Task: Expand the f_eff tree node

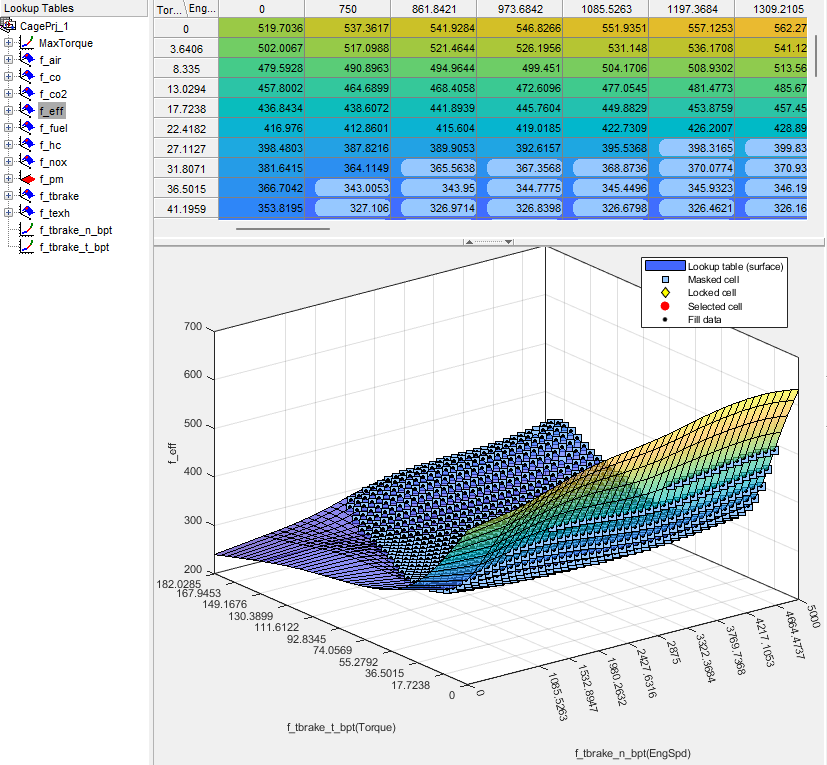Action: [9, 111]
